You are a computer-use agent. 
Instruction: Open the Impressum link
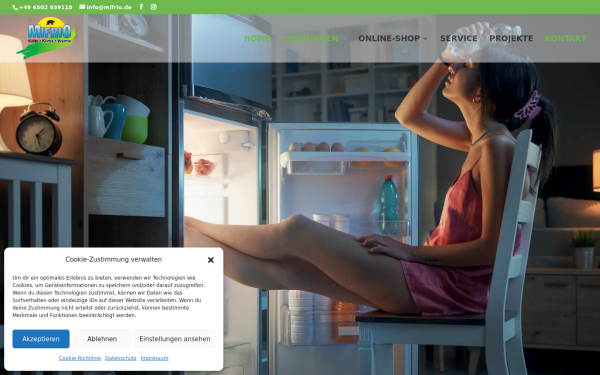(x=155, y=359)
